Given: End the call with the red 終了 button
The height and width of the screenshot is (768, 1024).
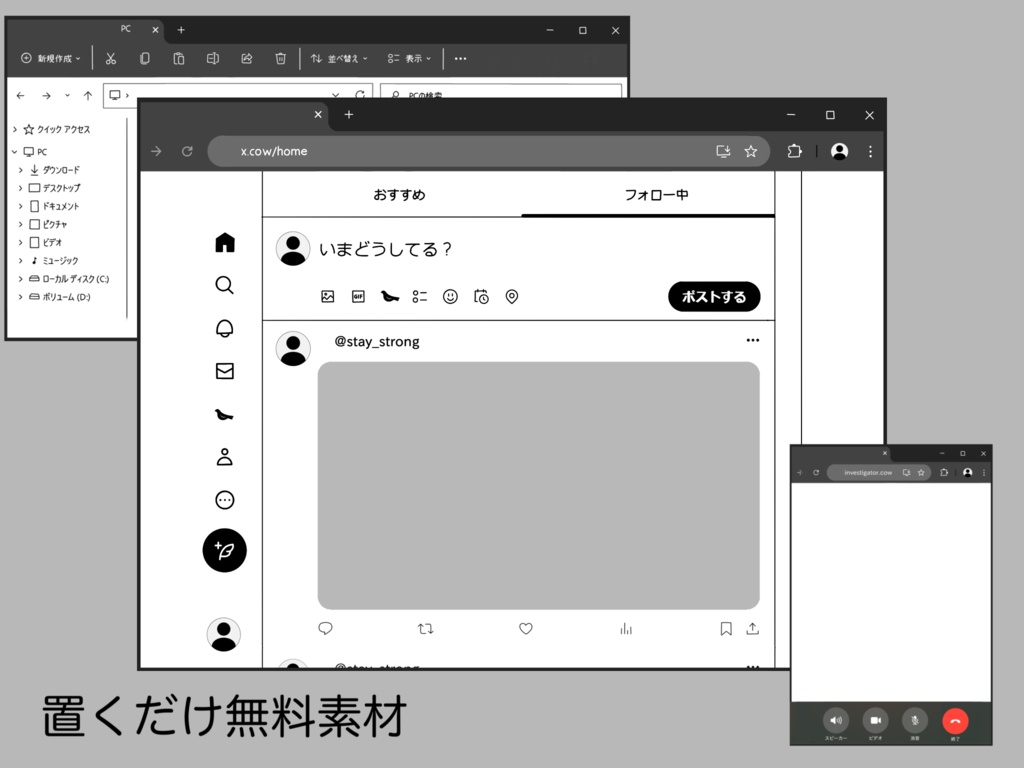Looking at the screenshot, I should coord(955,720).
